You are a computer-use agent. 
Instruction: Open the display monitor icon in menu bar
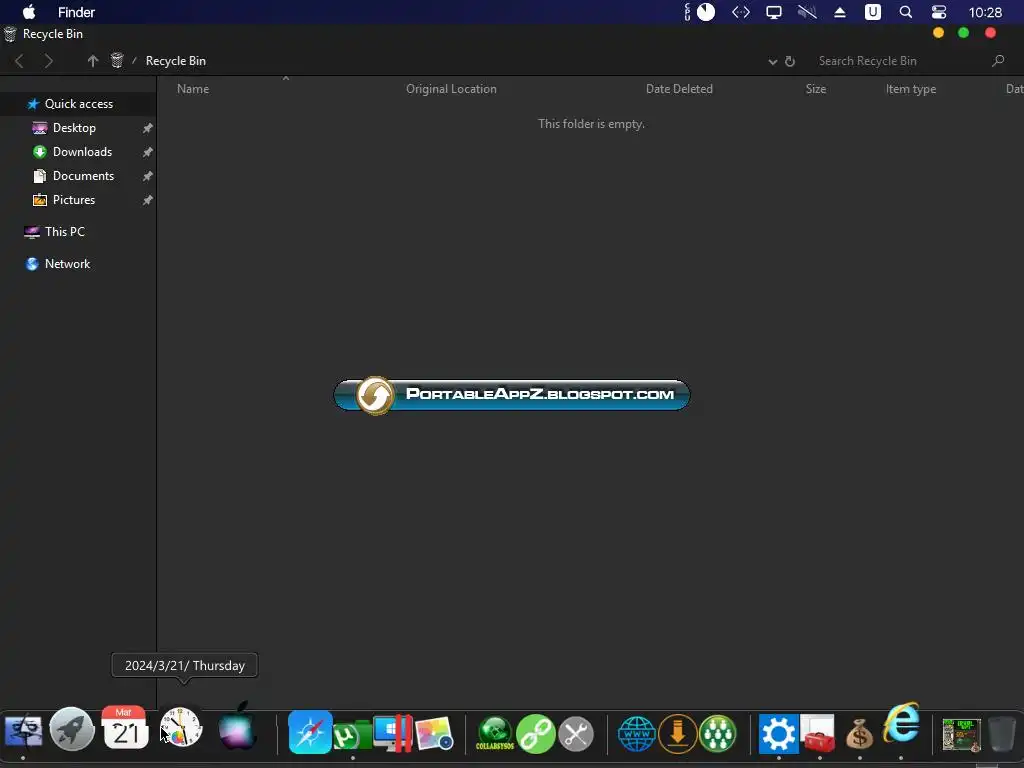[x=774, y=12]
